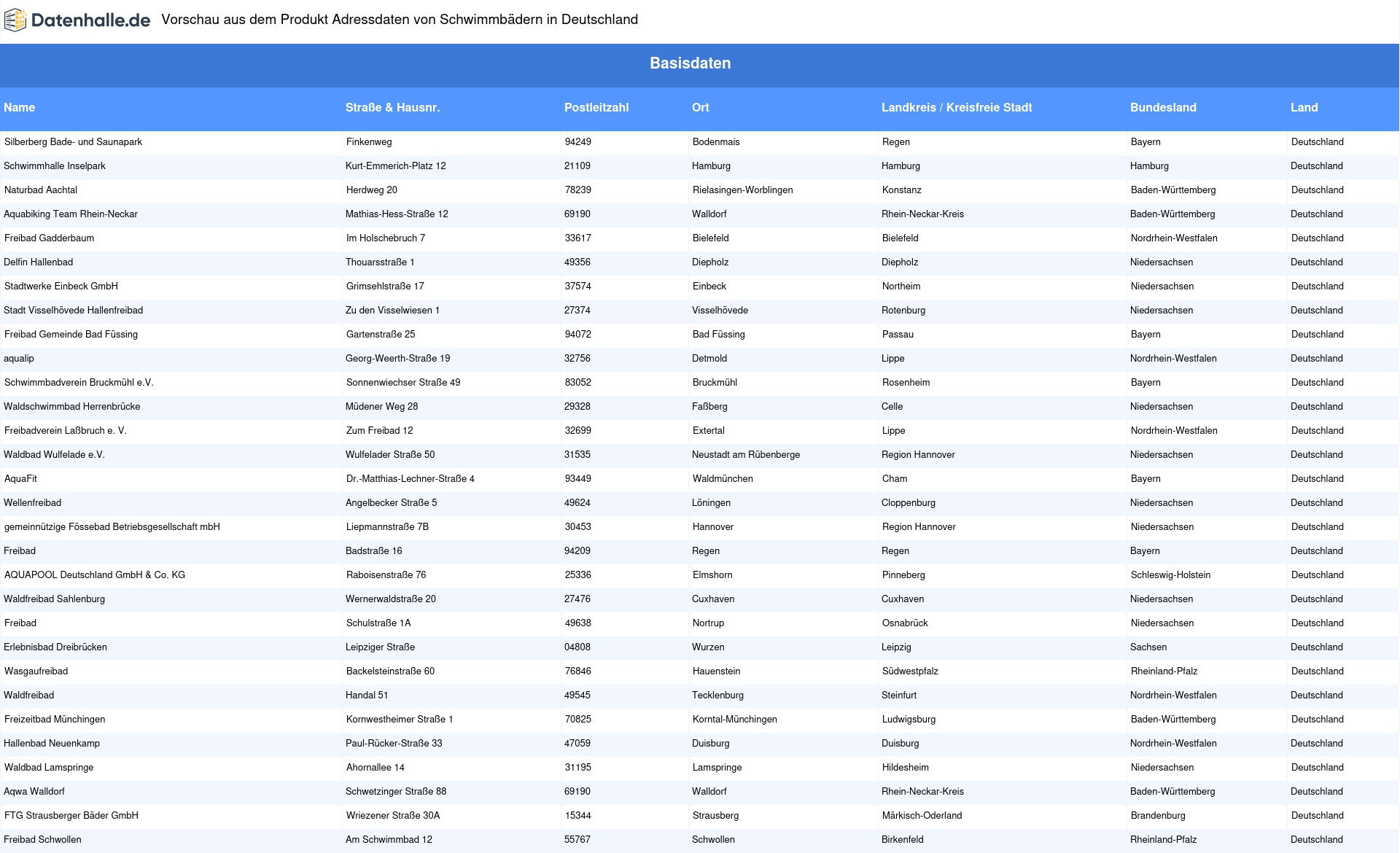Select Waldschwimmbad Herrenbrücke name

point(72,407)
